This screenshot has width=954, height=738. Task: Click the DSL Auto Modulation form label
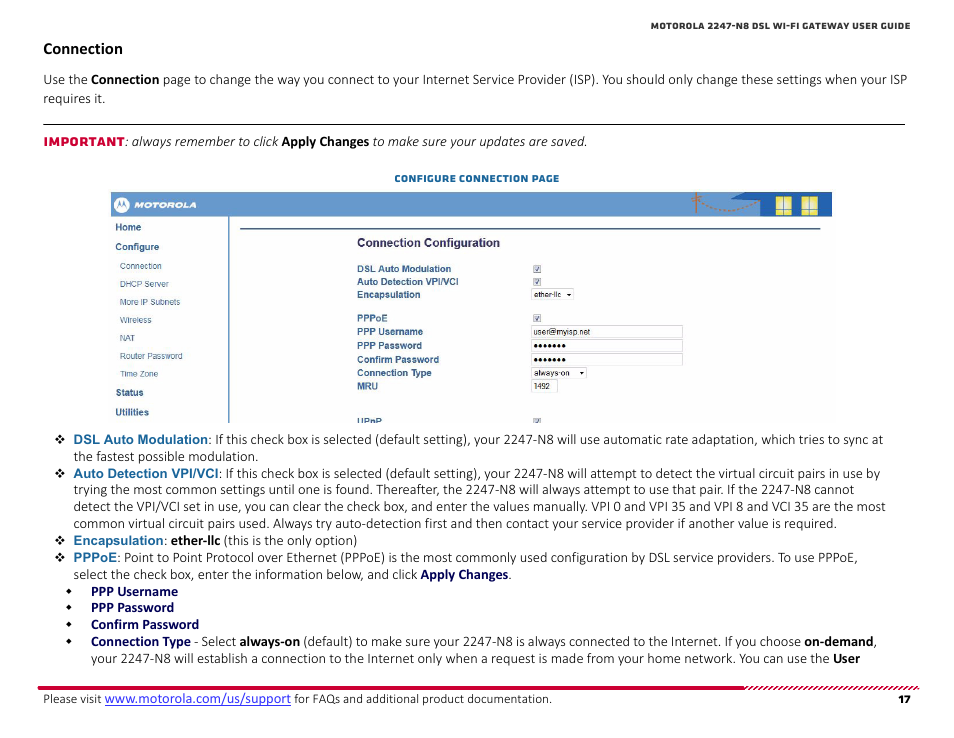point(404,269)
